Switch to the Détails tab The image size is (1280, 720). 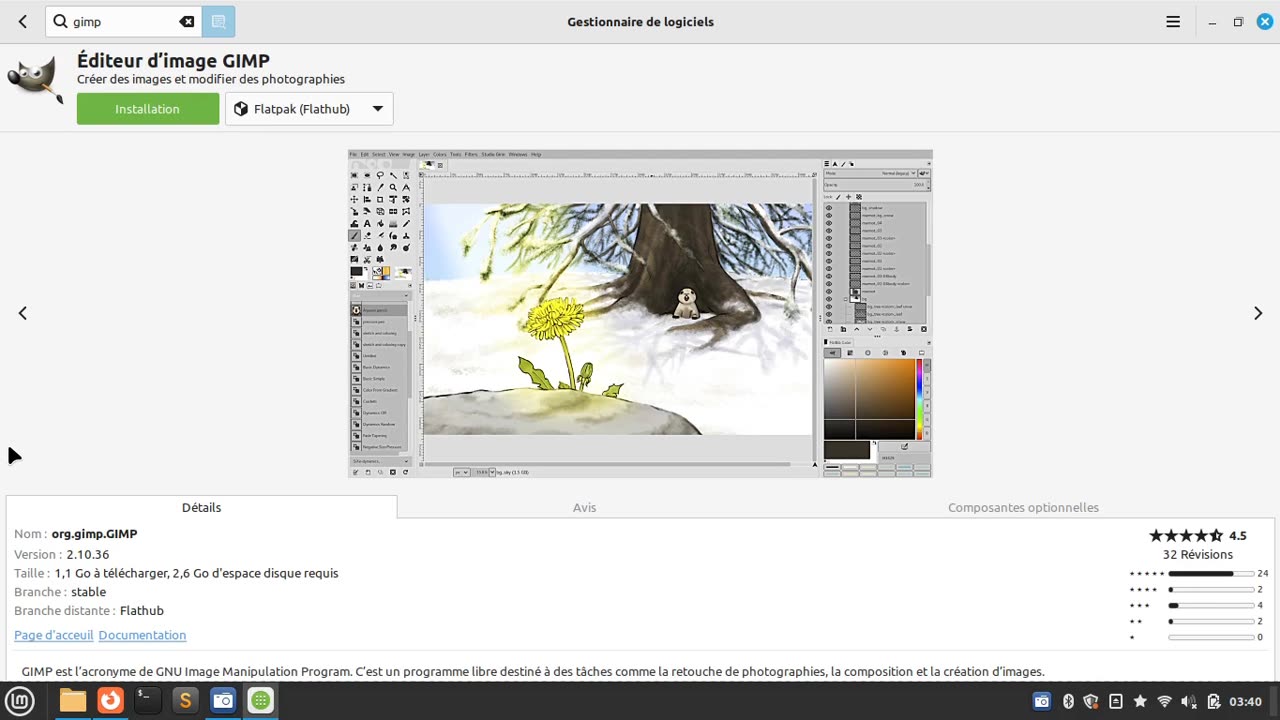coord(201,507)
